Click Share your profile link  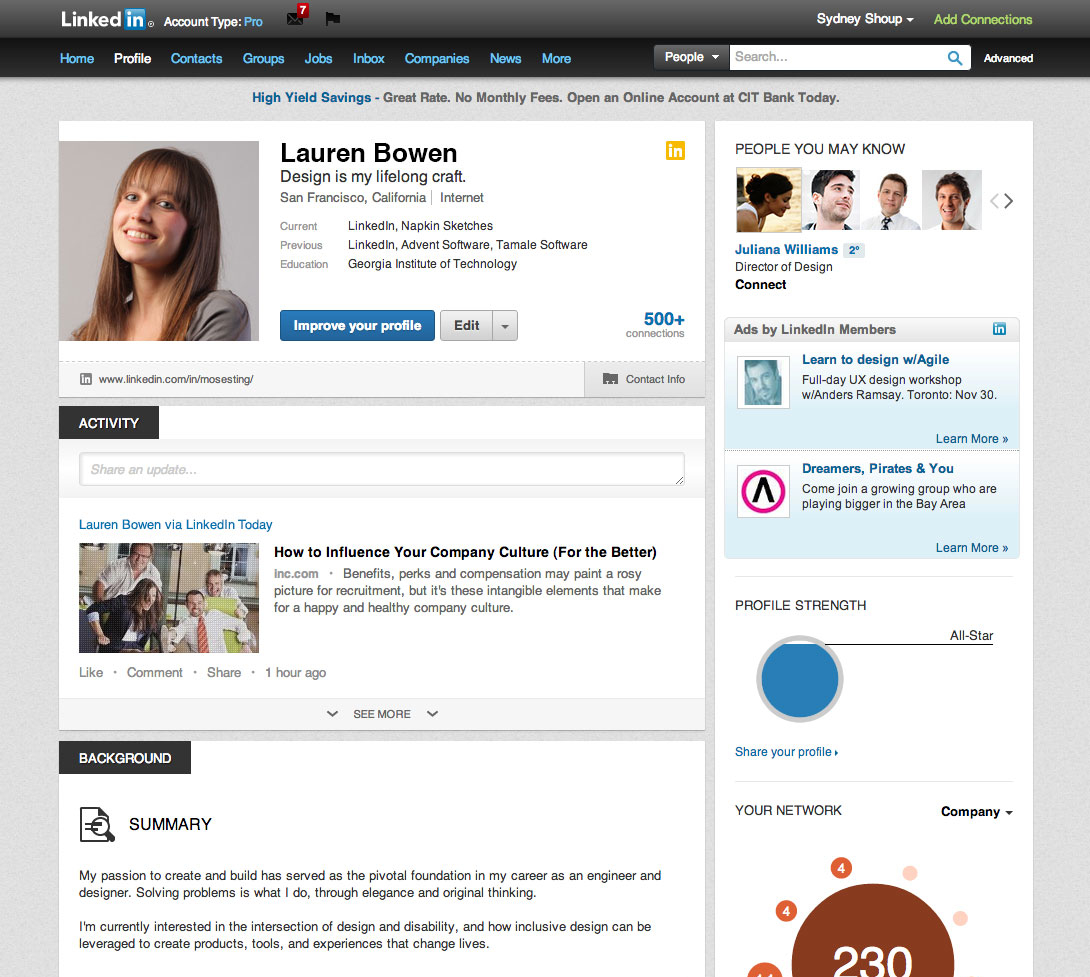click(x=786, y=752)
